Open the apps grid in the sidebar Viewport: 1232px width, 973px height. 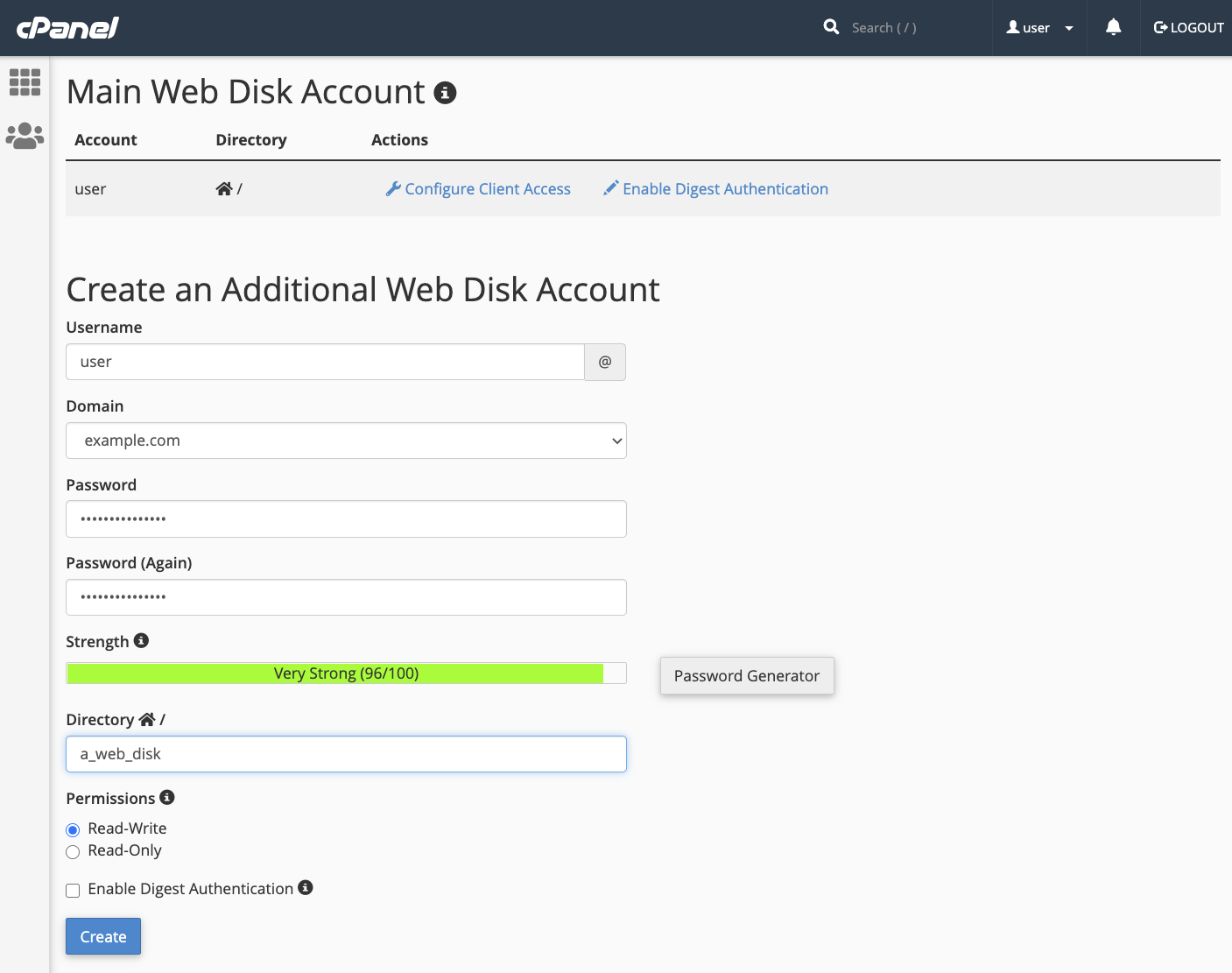point(24,82)
